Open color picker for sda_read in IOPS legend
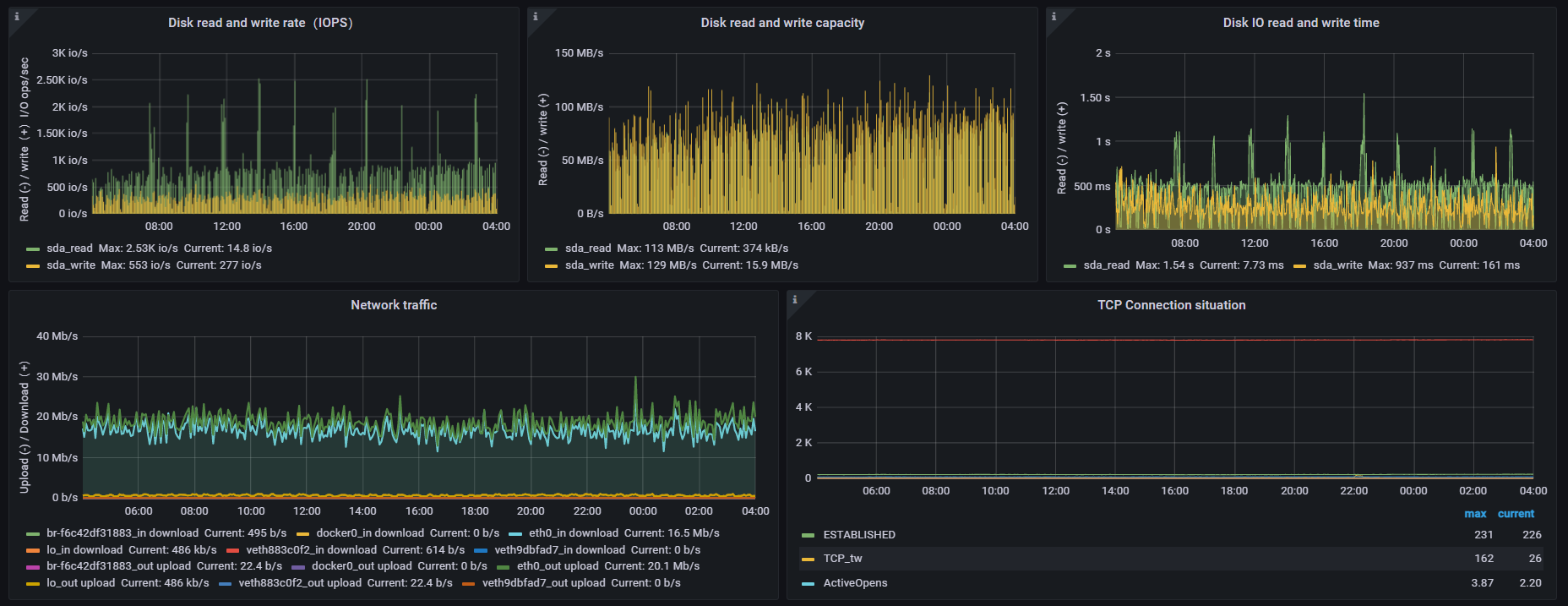Screen dimensions: 1568x606 coord(33,249)
